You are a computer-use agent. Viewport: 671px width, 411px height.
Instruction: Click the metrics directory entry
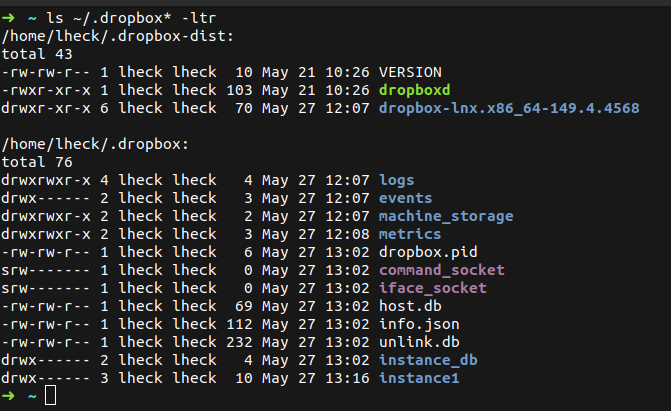410,234
